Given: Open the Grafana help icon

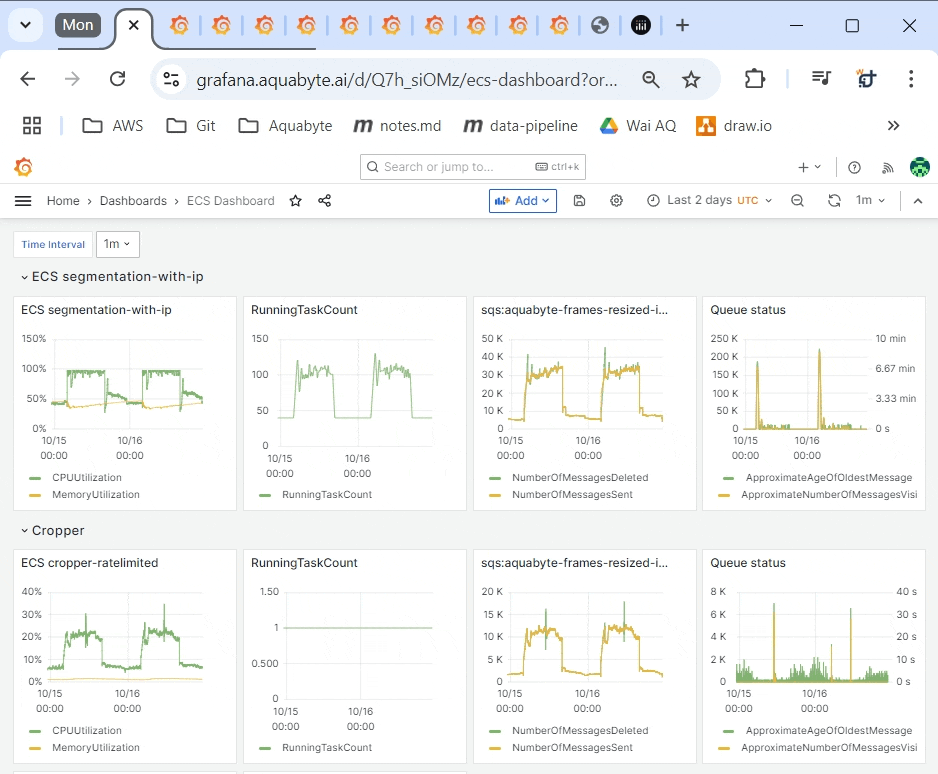Looking at the screenshot, I should (x=854, y=167).
